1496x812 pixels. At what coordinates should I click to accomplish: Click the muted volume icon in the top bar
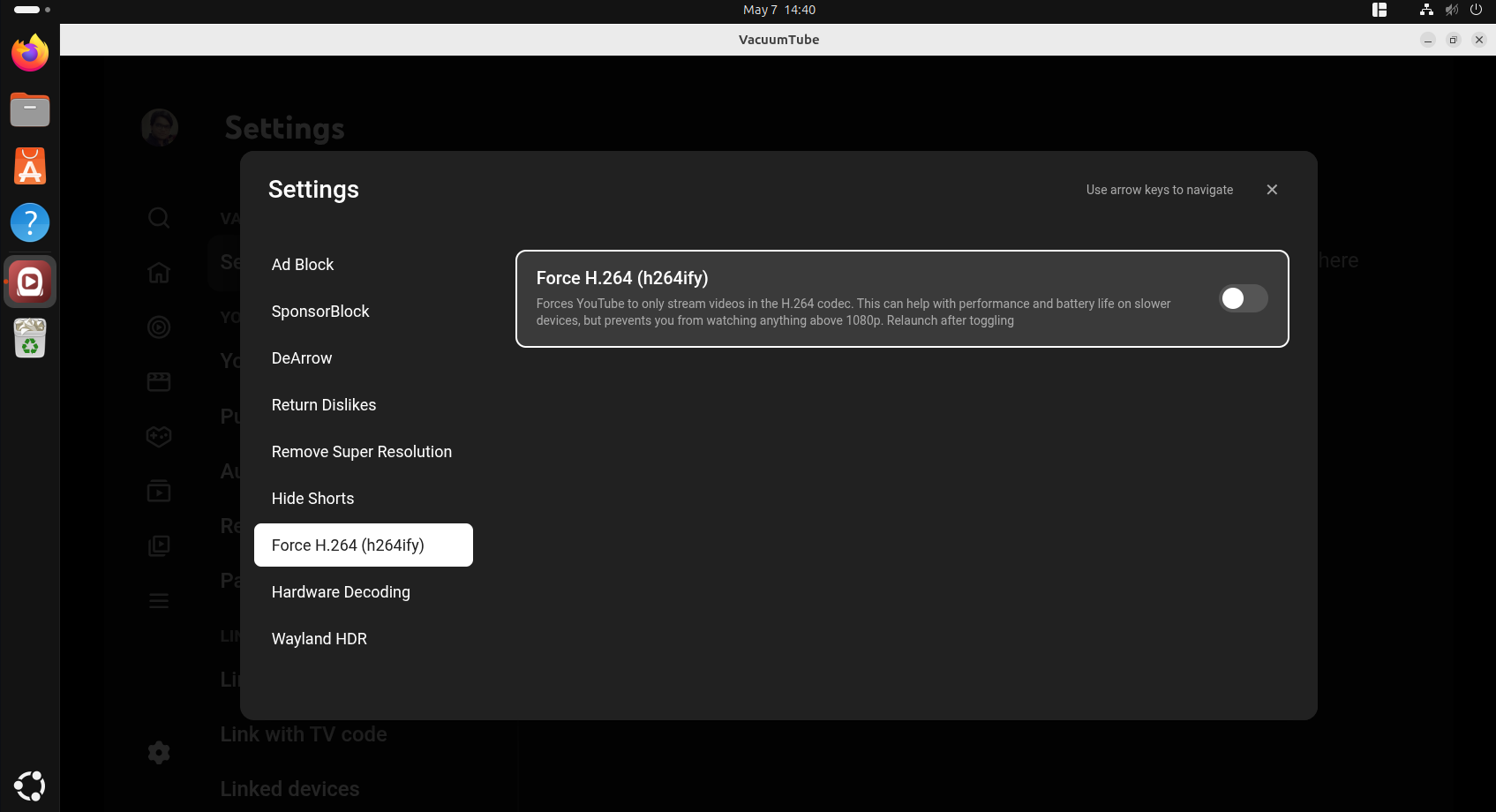coord(1451,10)
